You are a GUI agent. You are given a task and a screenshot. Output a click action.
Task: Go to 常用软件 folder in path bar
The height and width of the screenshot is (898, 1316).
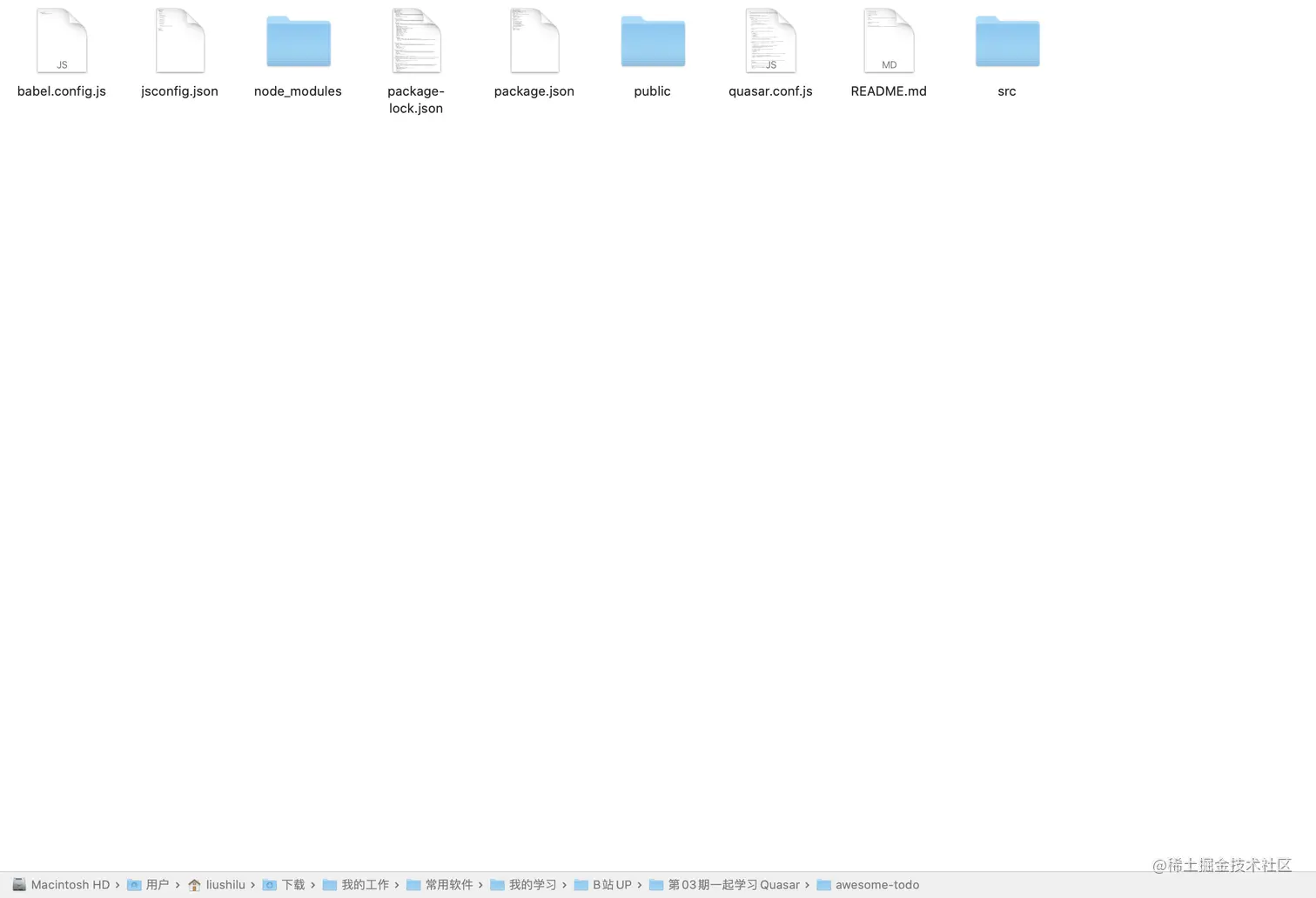(440, 885)
